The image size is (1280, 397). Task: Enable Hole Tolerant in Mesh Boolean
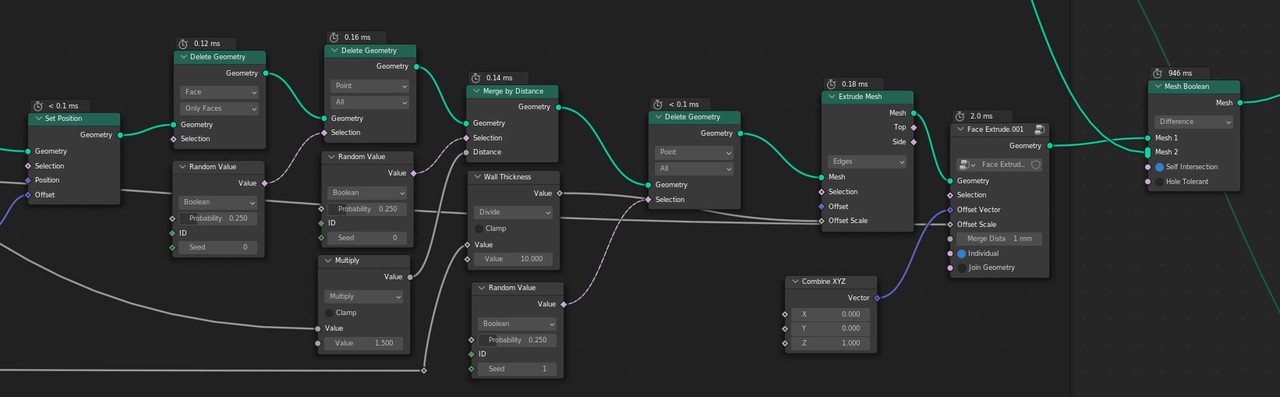tap(1160, 181)
